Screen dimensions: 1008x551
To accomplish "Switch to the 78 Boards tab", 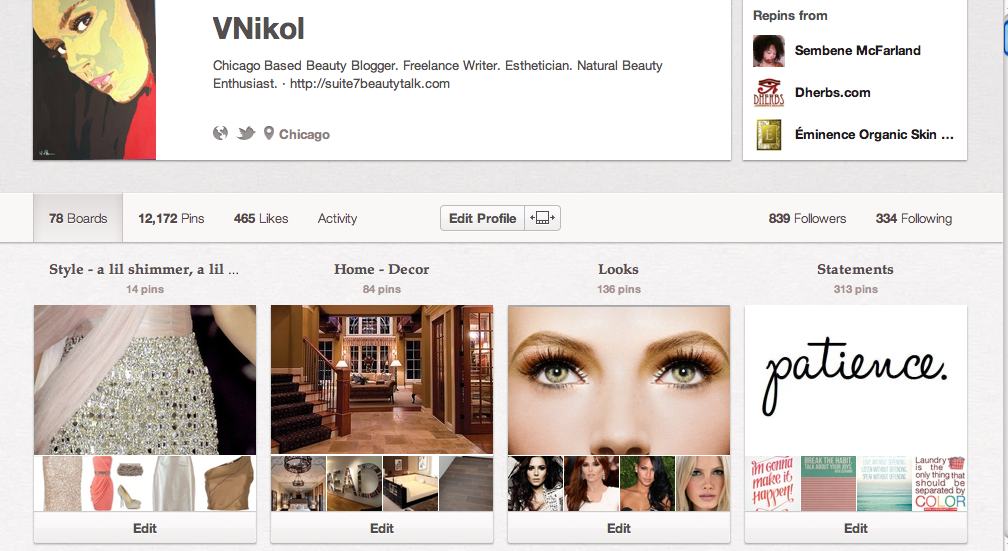I will coord(78,218).
